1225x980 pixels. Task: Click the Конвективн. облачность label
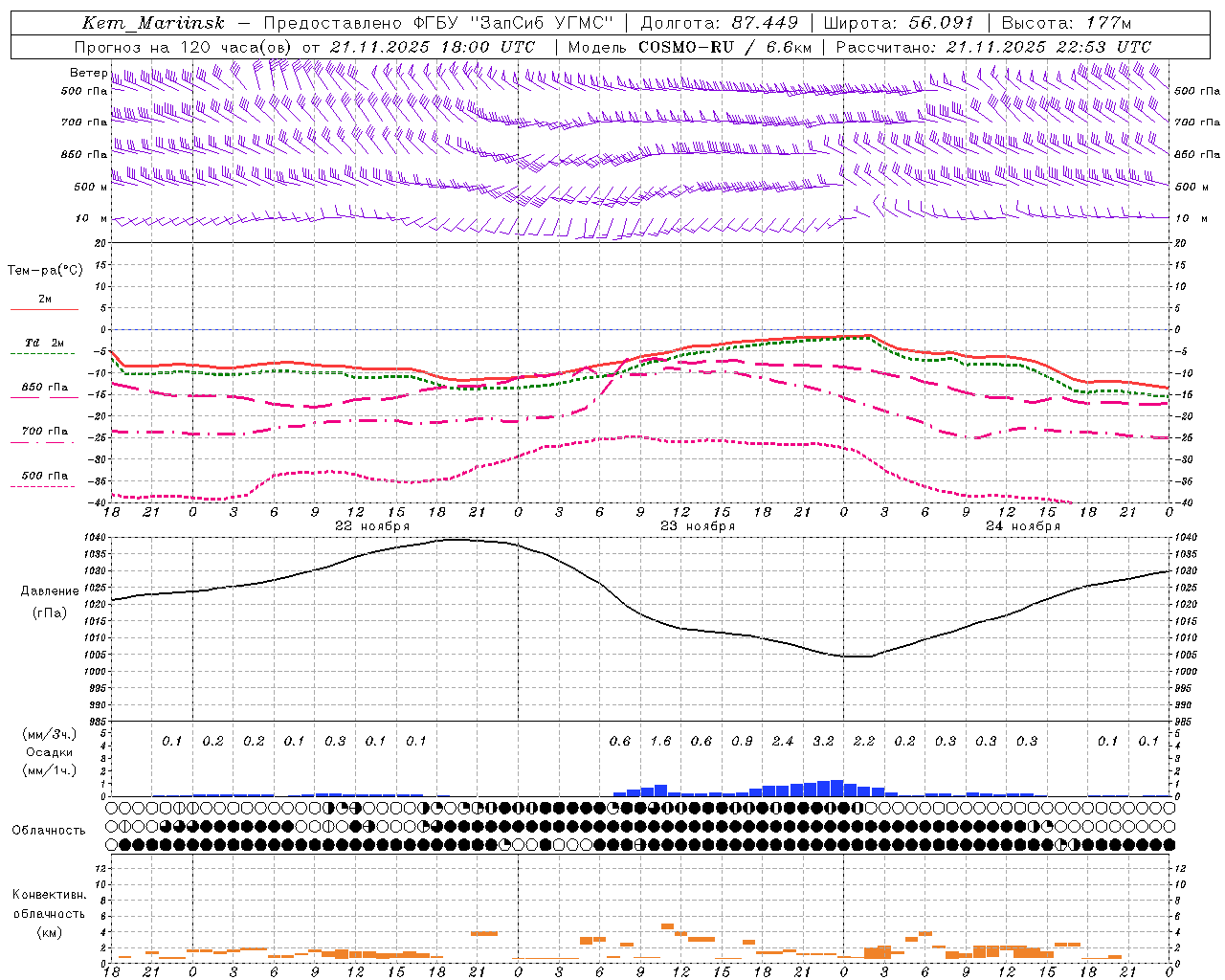49,904
